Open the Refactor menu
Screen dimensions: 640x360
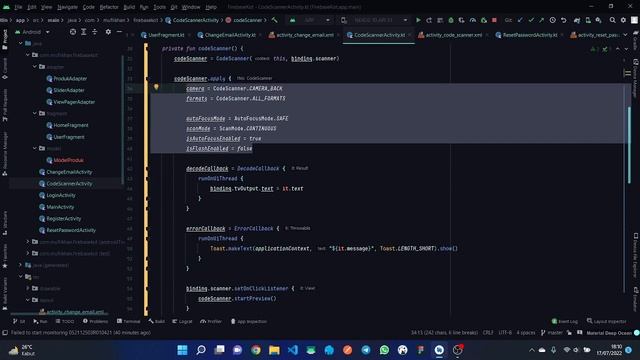[109, 7]
